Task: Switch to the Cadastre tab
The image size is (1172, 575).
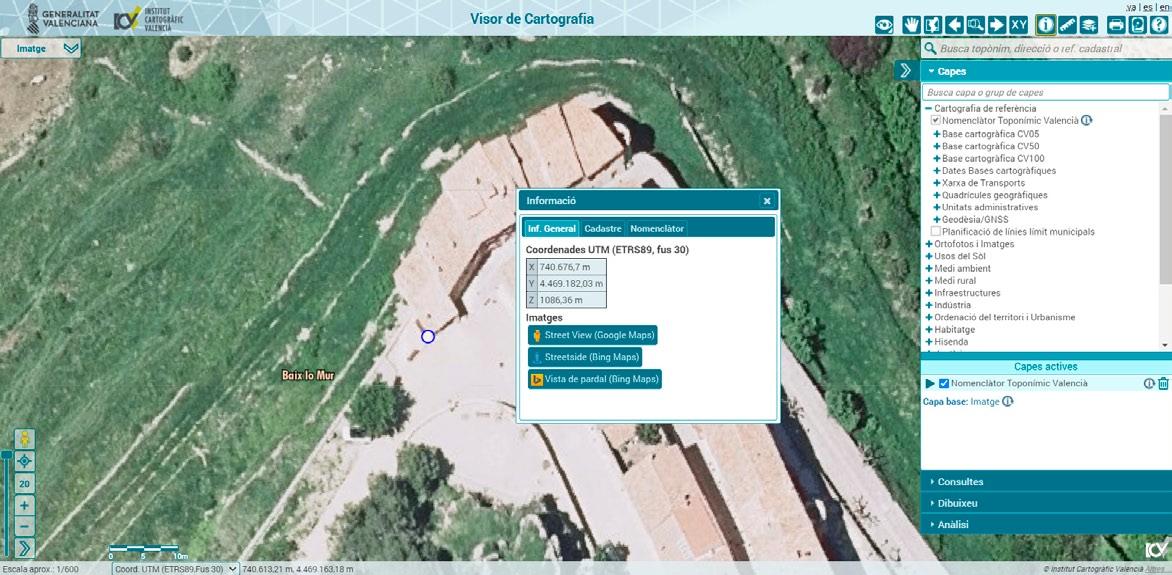Action: click(x=602, y=229)
